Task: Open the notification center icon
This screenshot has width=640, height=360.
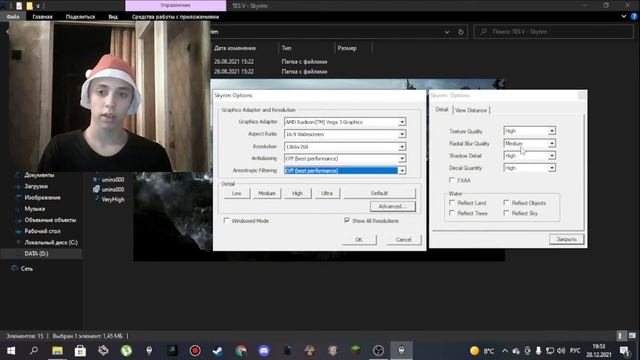Action: pyautogui.click(x=624, y=351)
